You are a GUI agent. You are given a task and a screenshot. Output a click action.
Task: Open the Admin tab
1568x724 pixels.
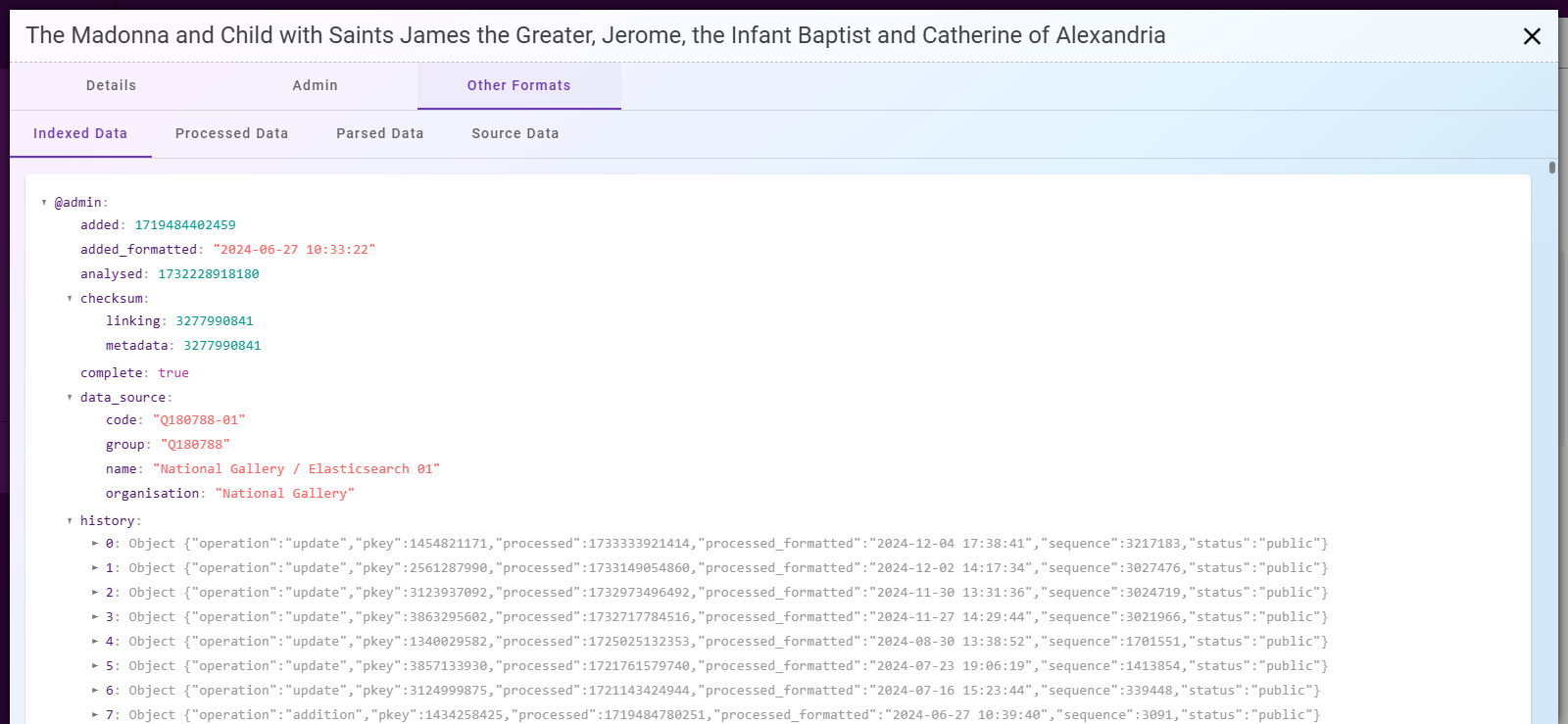[315, 85]
